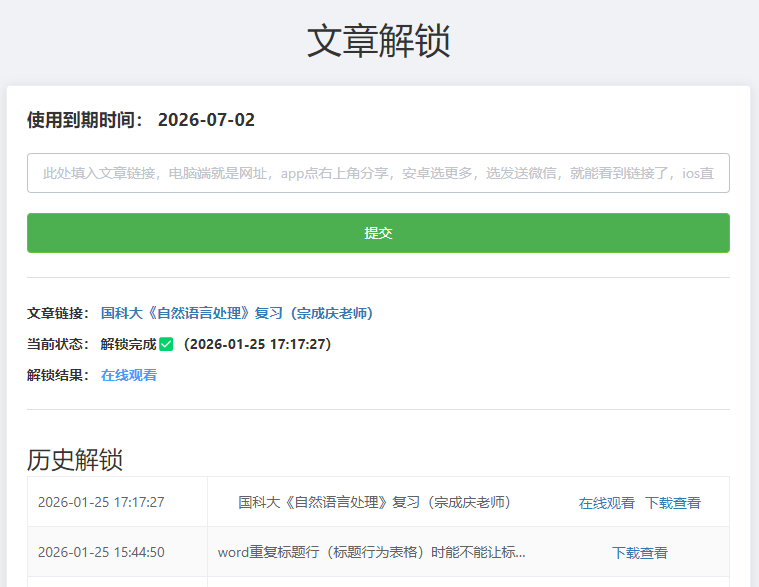Image resolution: width=759 pixels, height=587 pixels.
Task: Click 下载查看 in the word重复标题行 row
Action: [x=639, y=553]
